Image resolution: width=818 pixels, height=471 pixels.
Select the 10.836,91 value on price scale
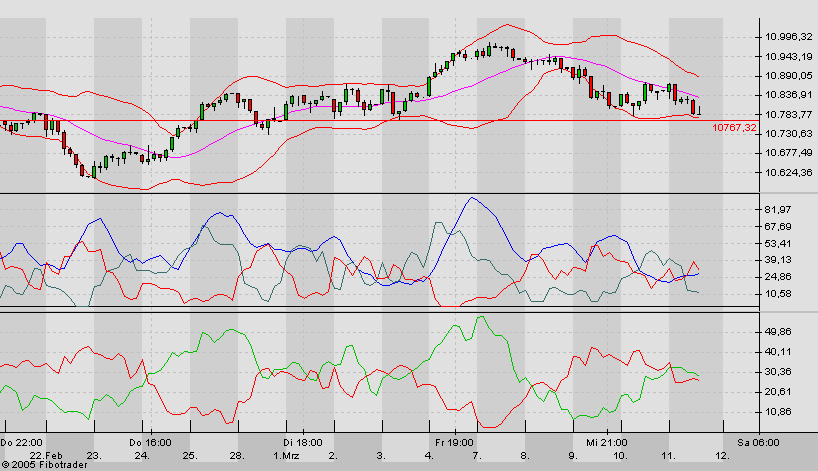point(786,95)
